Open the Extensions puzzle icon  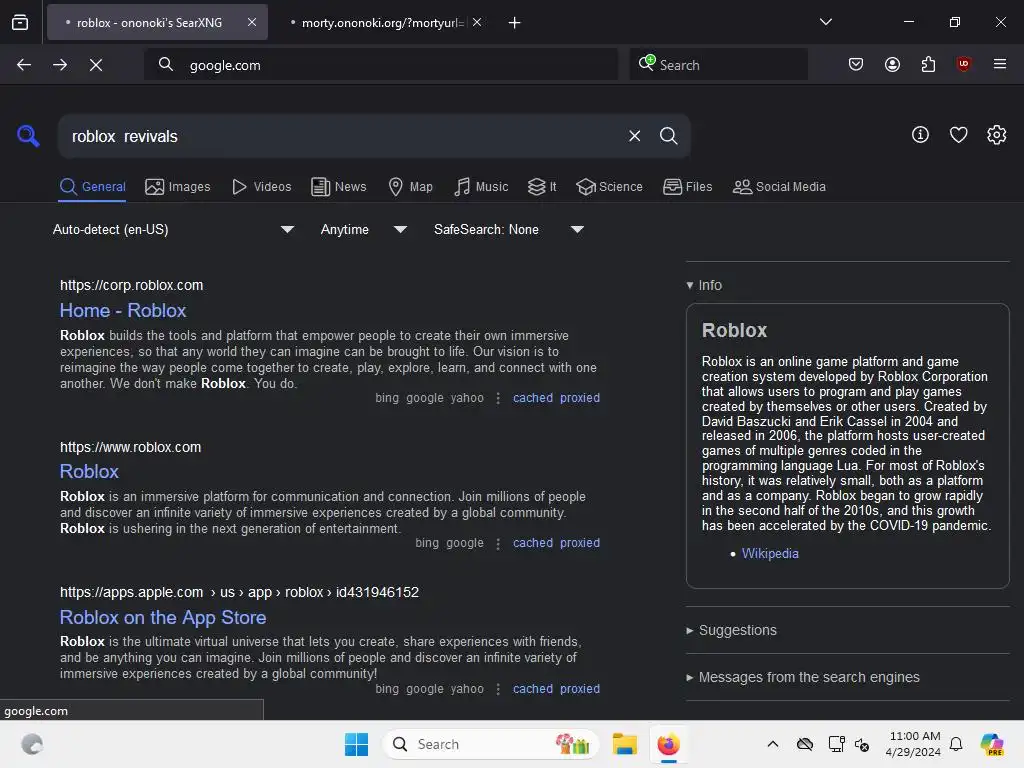928,64
